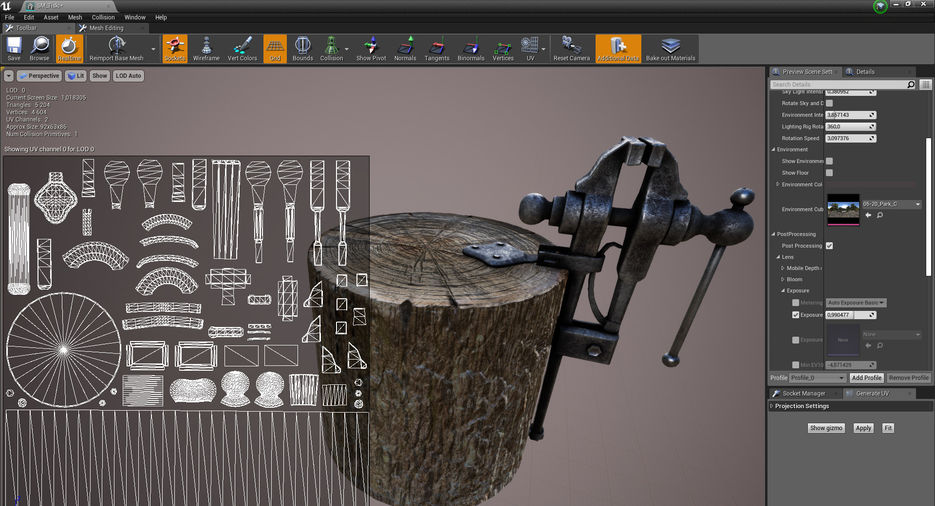The height and width of the screenshot is (506, 935).
Task: Enable the Show Environment checkbox
Action: point(829,161)
